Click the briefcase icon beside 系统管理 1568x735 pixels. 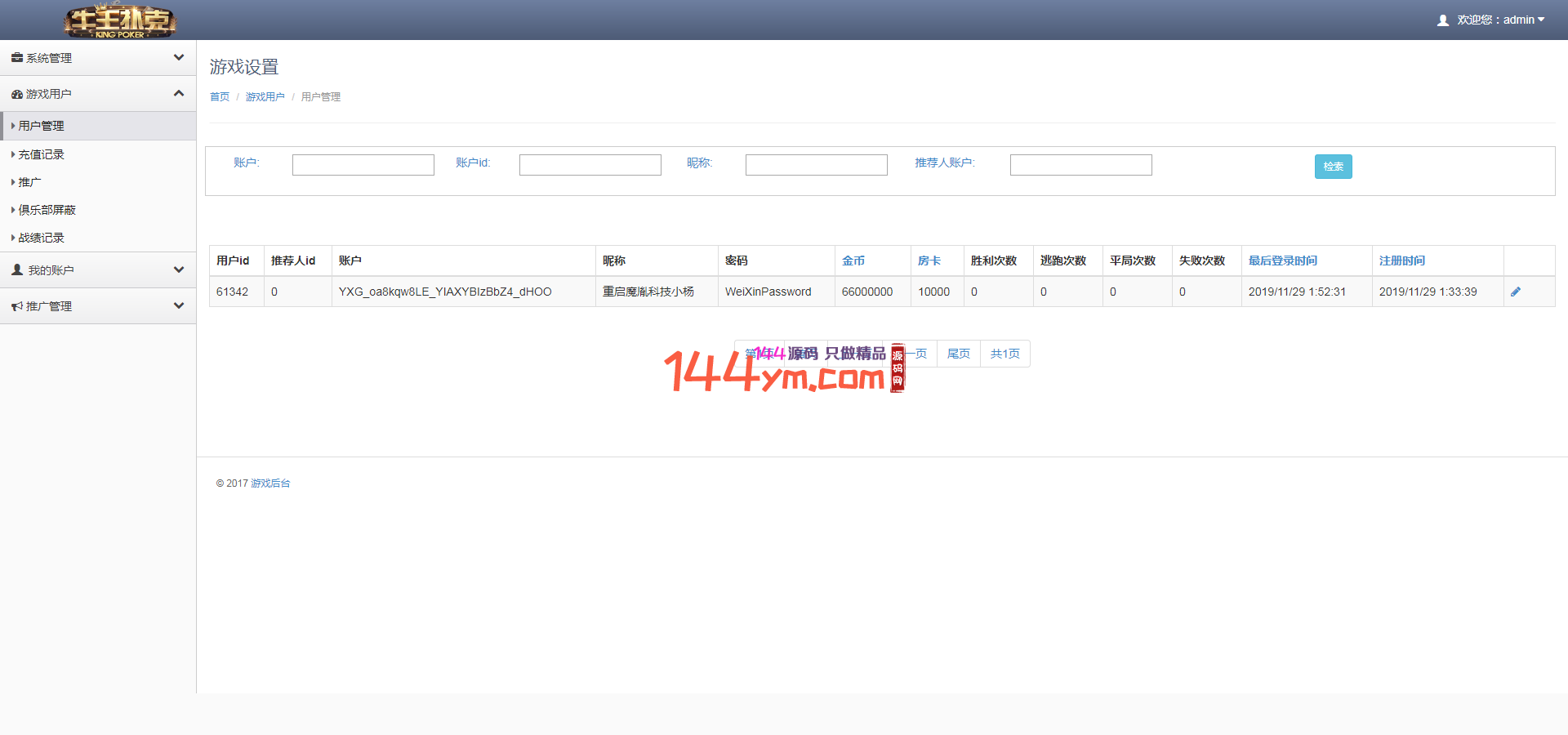click(x=16, y=58)
